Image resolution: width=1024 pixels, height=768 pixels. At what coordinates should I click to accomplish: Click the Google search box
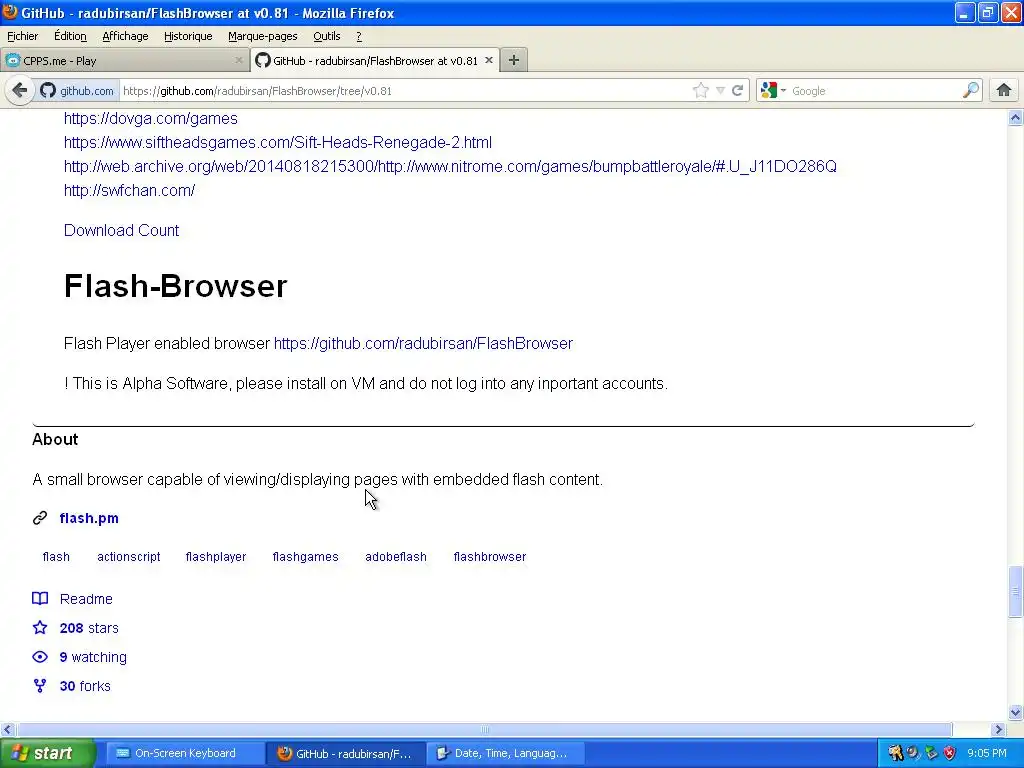[x=874, y=91]
